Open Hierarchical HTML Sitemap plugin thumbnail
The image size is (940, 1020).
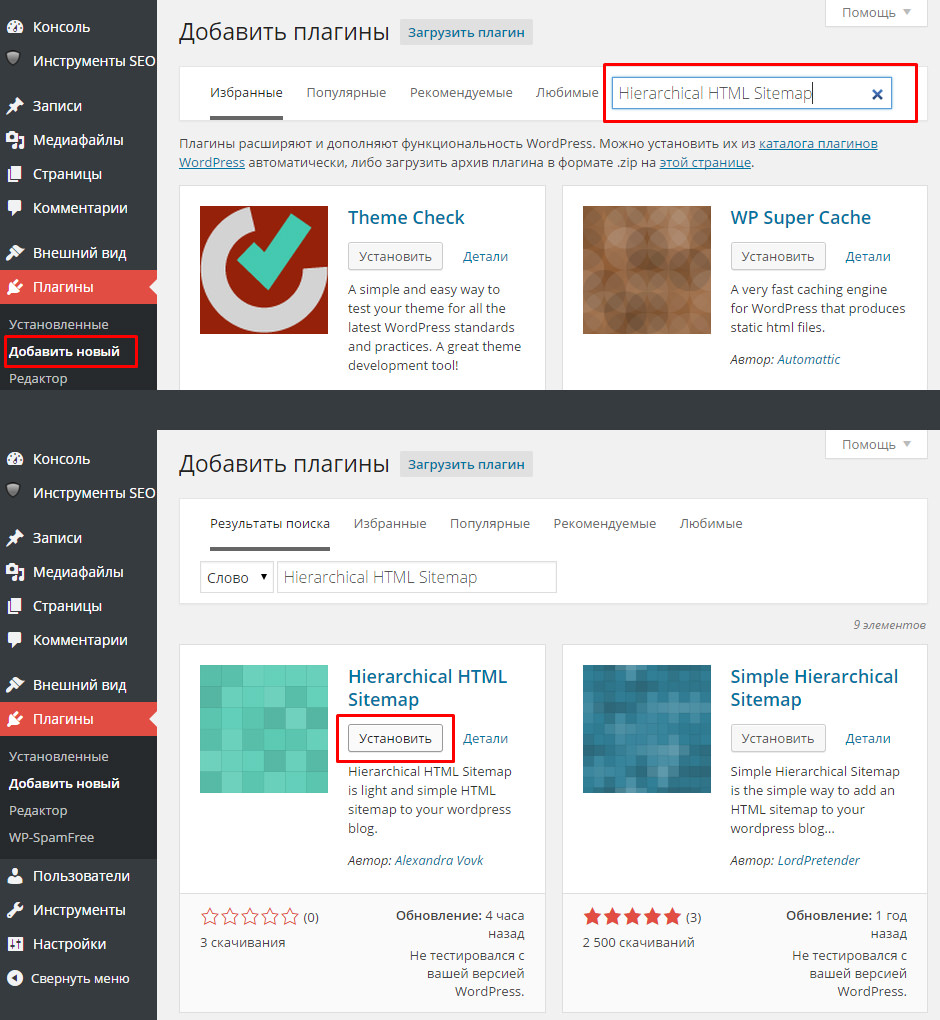[x=263, y=729]
